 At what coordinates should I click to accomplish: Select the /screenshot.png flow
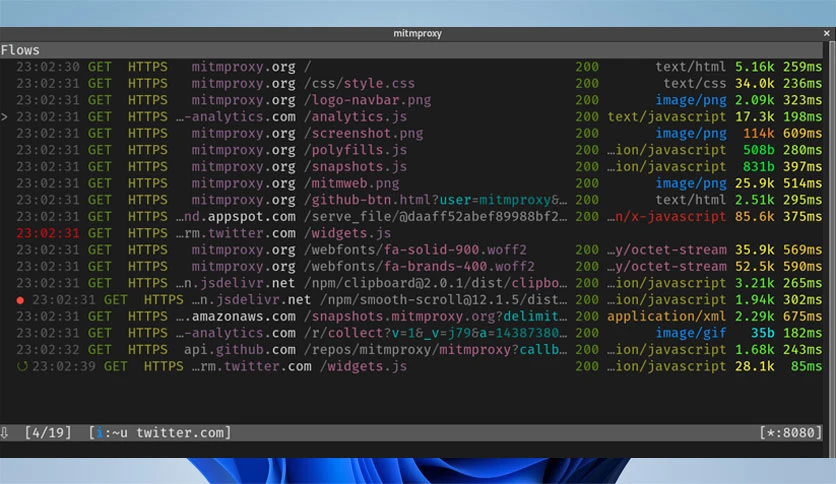(411, 133)
